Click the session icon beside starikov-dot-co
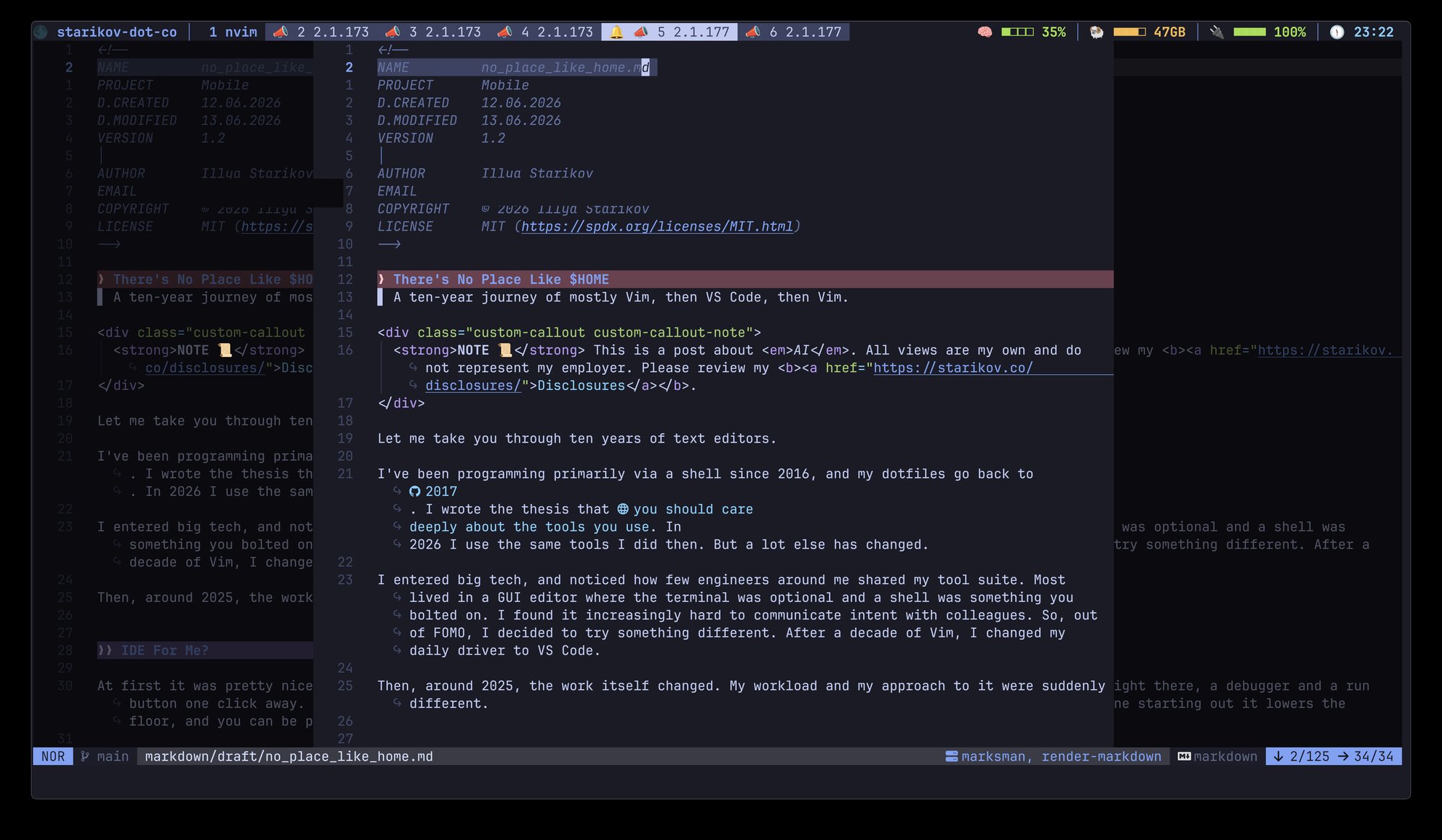The image size is (1442, 840). 41,32
